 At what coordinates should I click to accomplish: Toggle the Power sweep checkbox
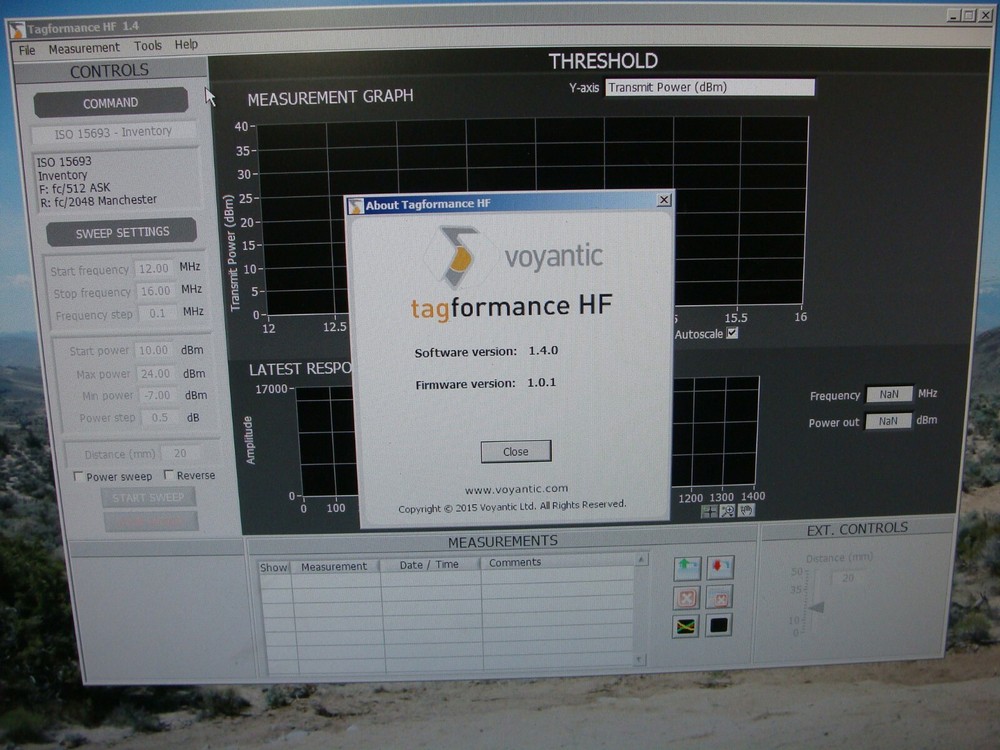coord(77,476)
